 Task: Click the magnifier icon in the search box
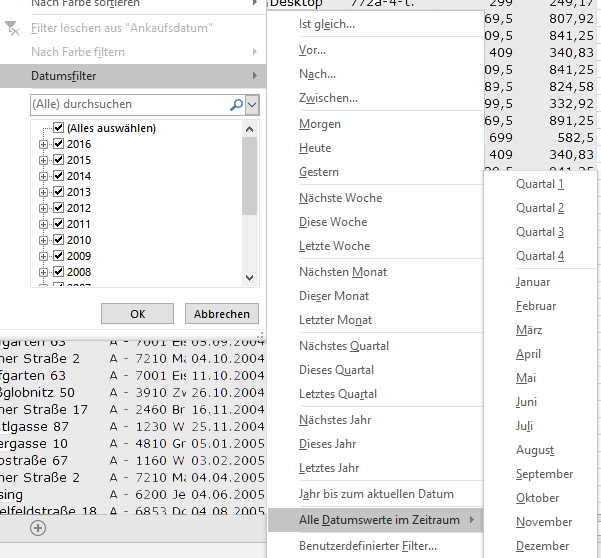(x=236, y=104)
